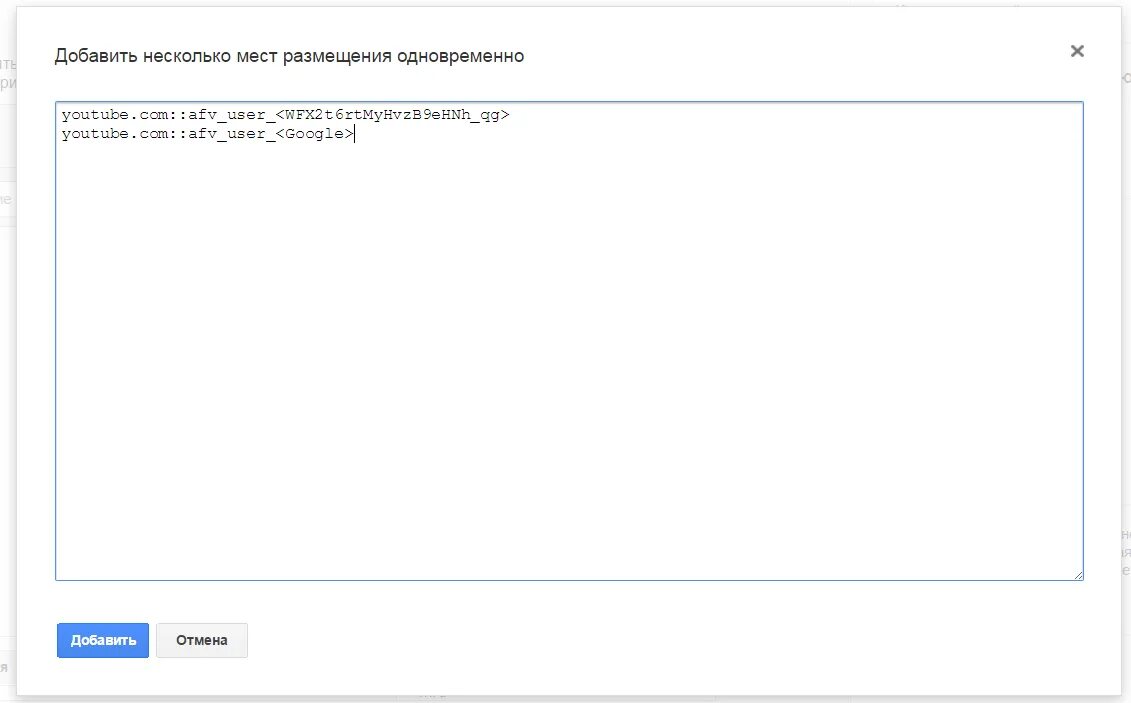Viewport: 1131px width, 703px height.
Task: Click the dialog title Добавить несколько мест размещения
Action: tap(289, 56)
